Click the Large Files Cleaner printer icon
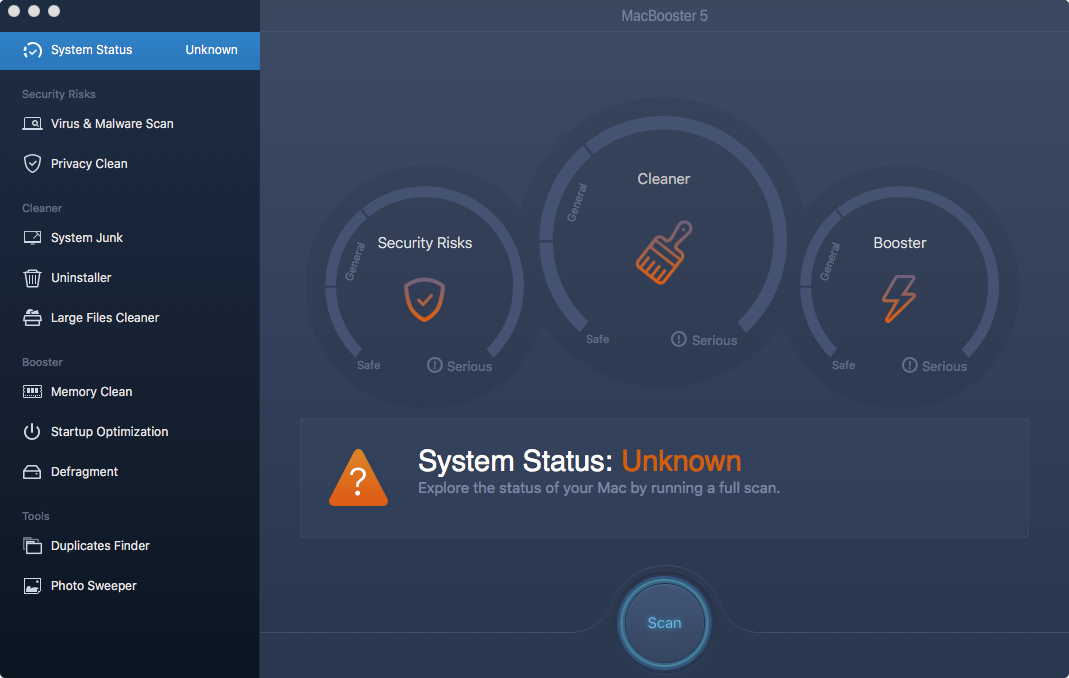 (32, 318)
